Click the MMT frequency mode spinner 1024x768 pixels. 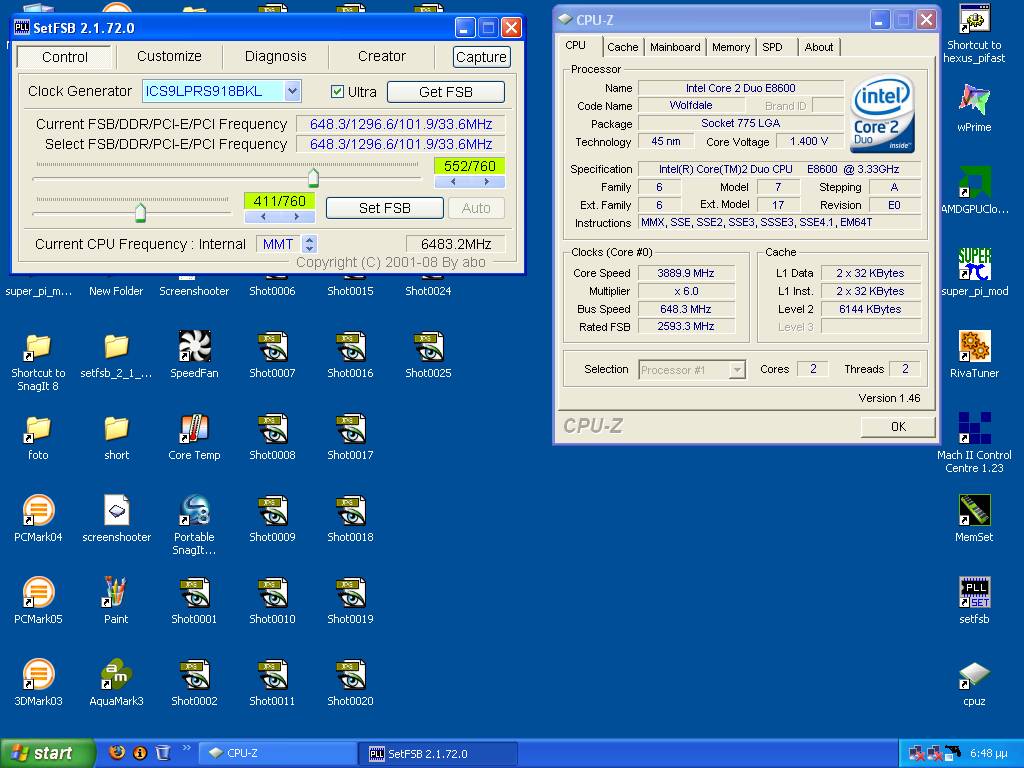310,244
